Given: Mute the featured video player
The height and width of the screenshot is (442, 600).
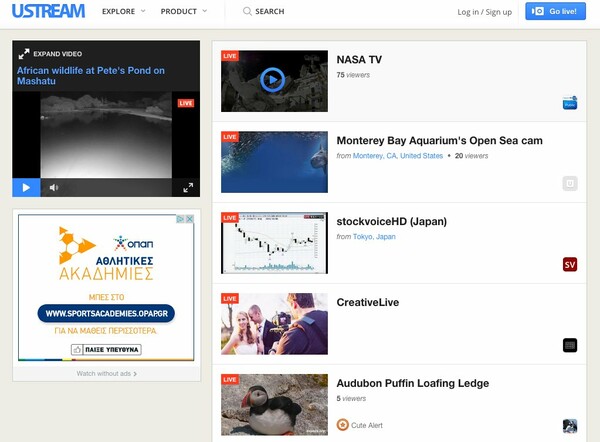Looking at the screenshot, I should (54, 188).
